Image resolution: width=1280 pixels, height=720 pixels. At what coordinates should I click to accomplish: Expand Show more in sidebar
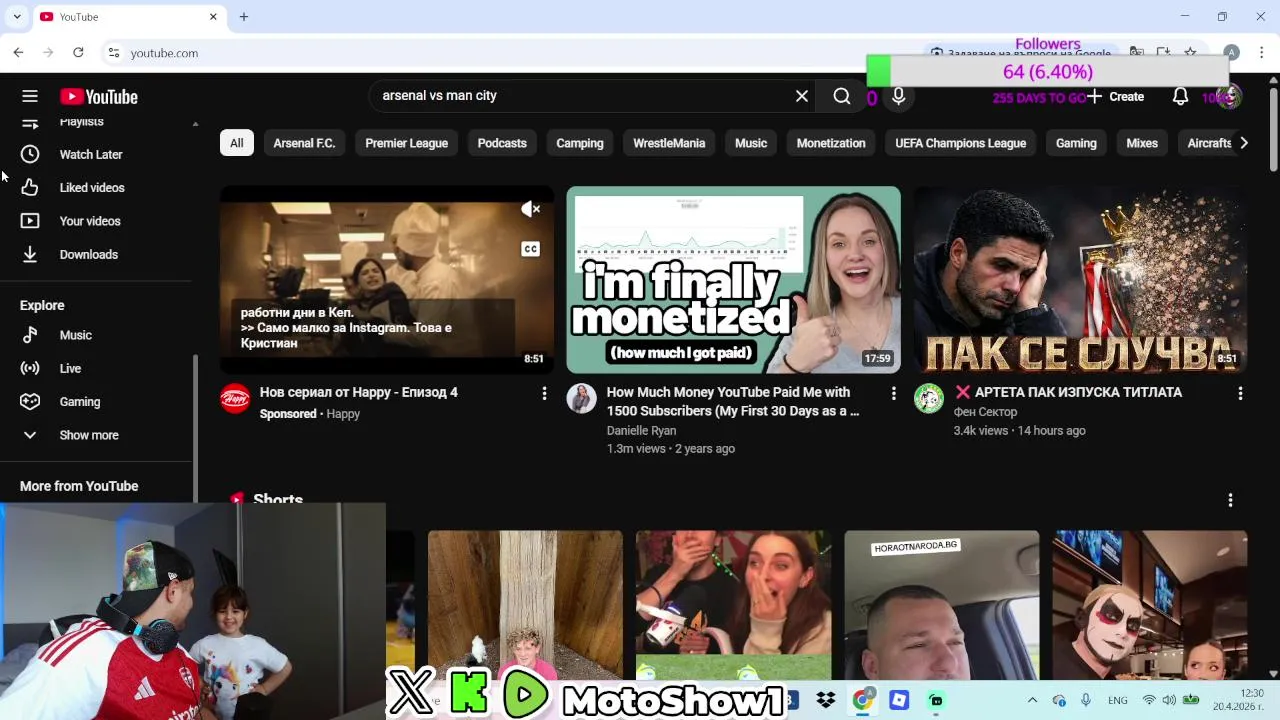coord(91,435)
